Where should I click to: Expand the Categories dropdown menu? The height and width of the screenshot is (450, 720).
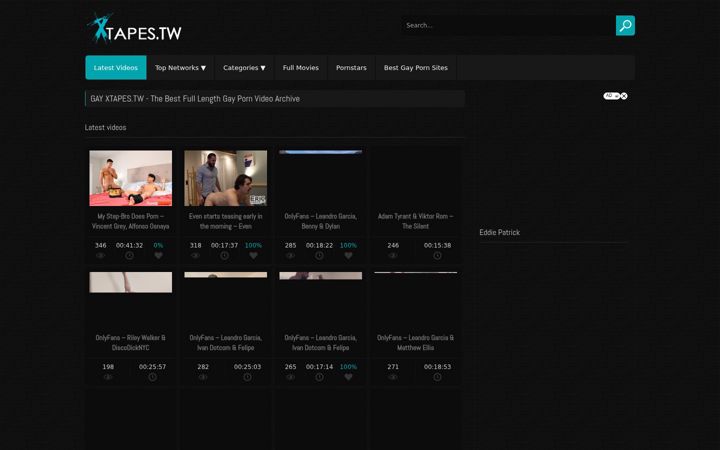[244, 68]
